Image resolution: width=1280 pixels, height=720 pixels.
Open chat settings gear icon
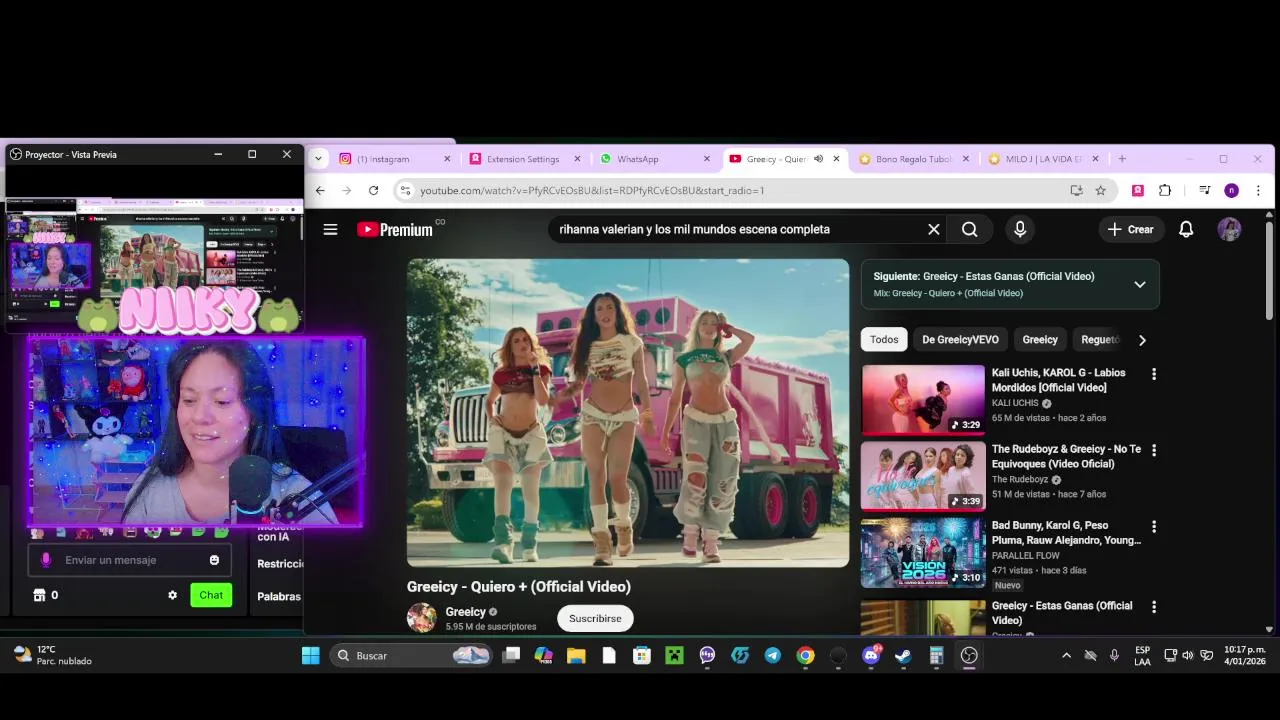172,595
